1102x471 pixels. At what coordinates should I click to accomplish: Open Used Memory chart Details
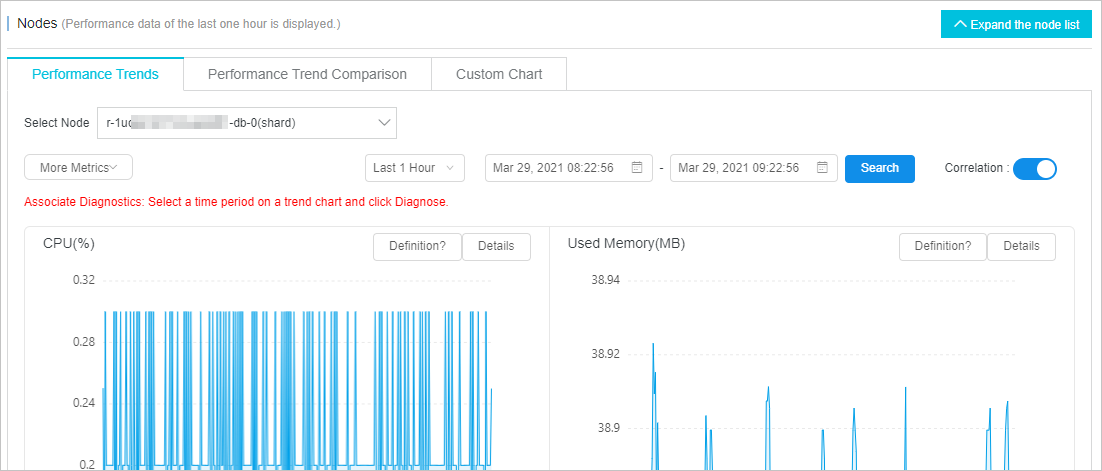[x=1021, y=247]
